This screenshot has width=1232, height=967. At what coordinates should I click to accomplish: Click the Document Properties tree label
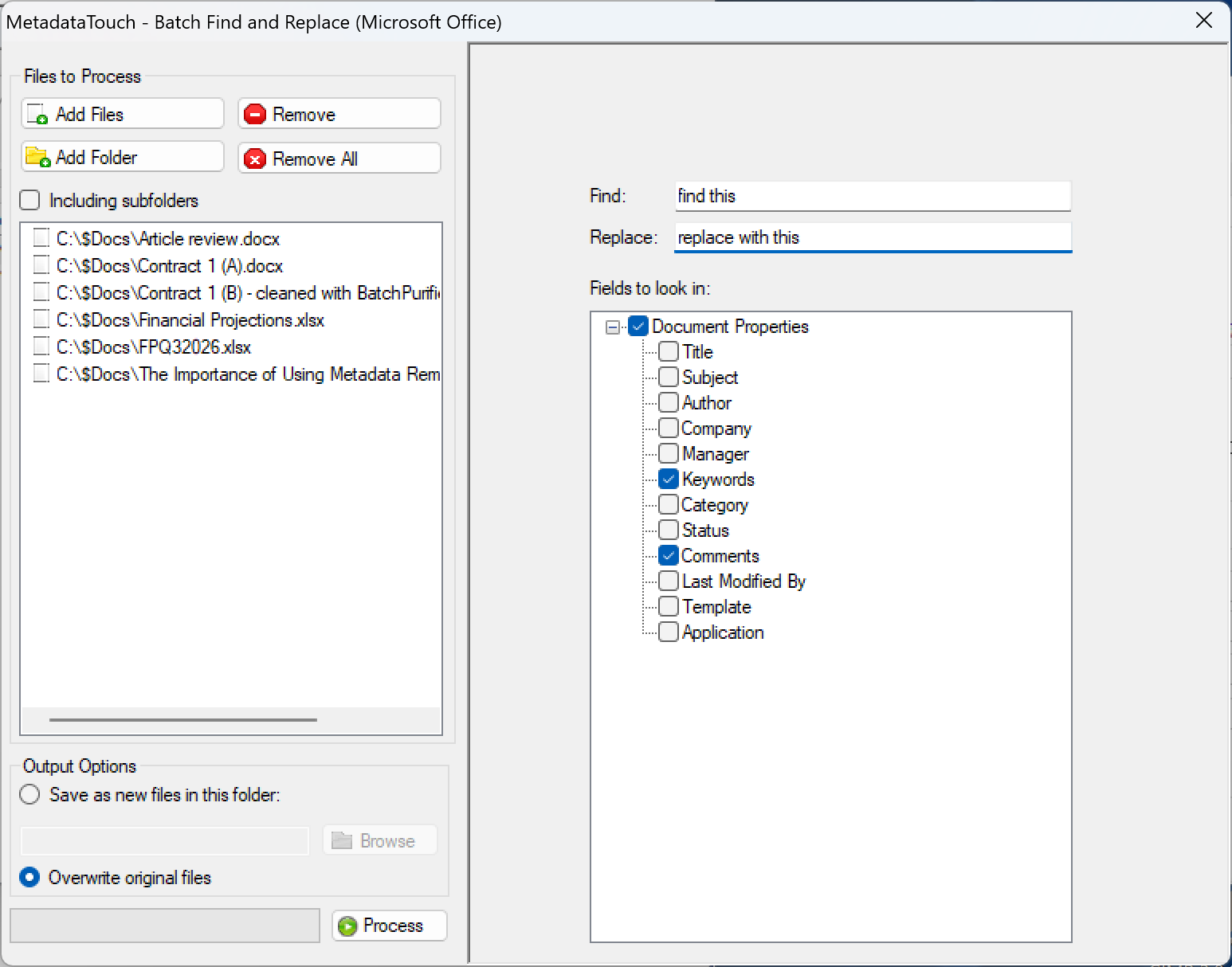pos(730,326)
